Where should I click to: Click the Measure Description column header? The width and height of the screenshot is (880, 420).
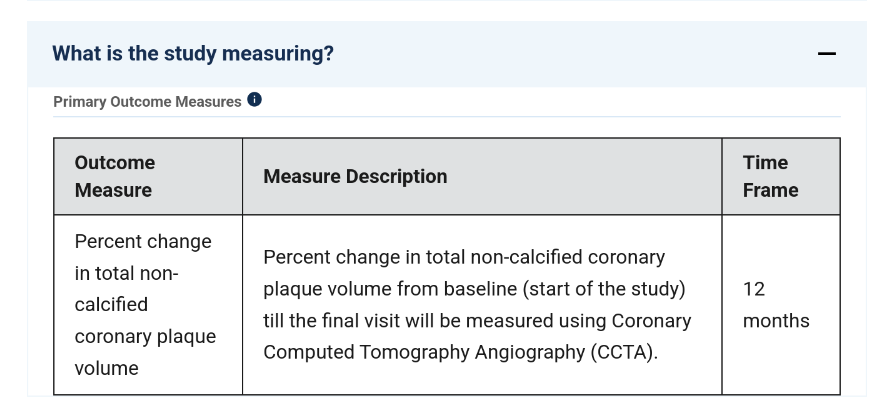pos(355,176)
